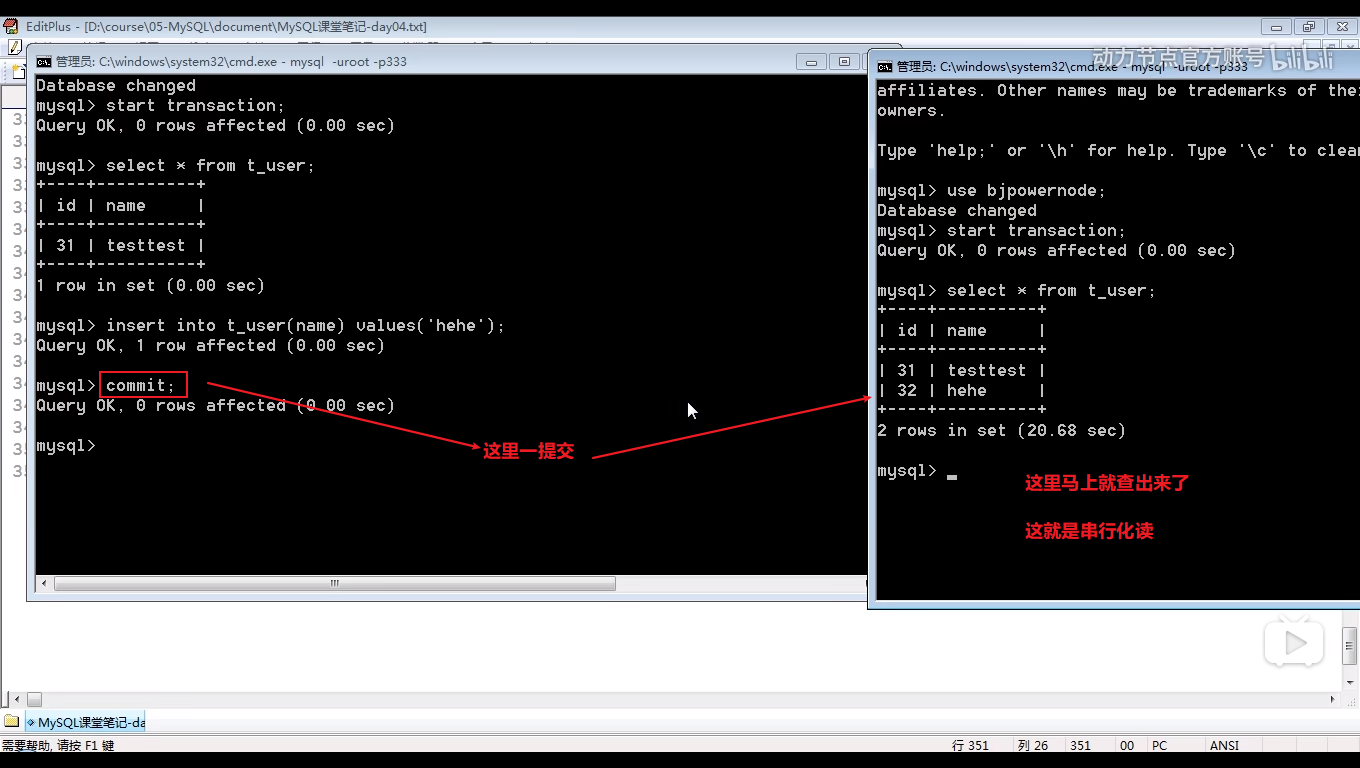The width and height of the screenshot is (1360, 768).
Task: Click '| 31 | testtest |' row in left cmd
Action: point(120,246)
